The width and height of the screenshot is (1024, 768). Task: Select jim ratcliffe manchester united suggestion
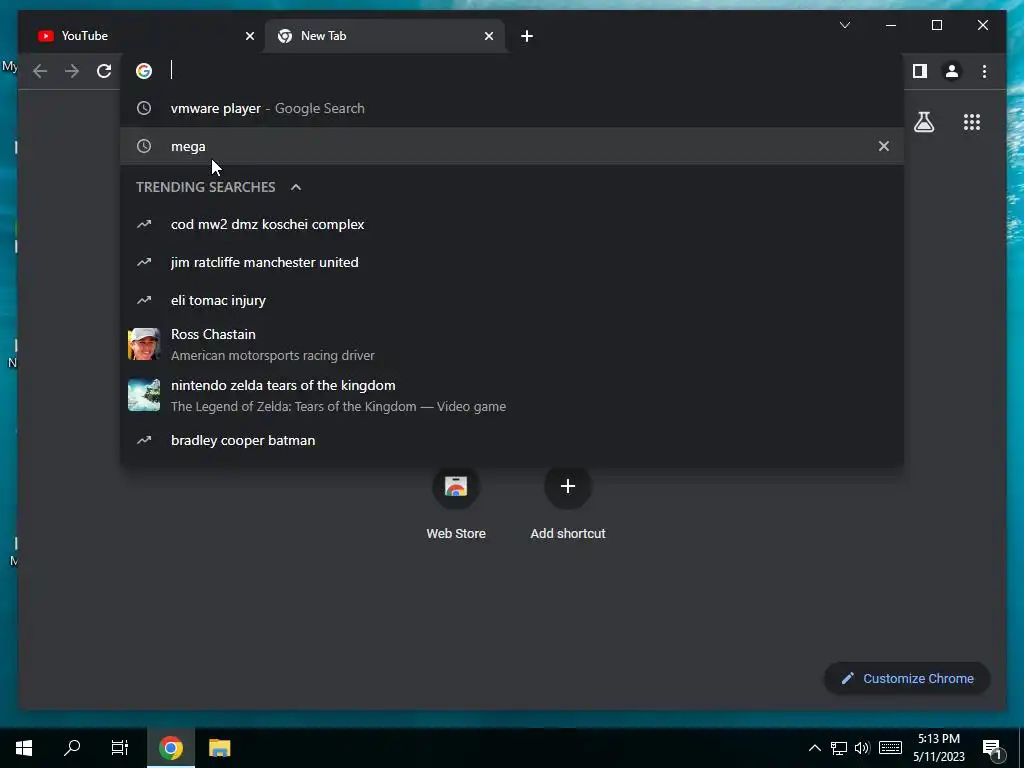pyautogui.click(x=512, y=263)
